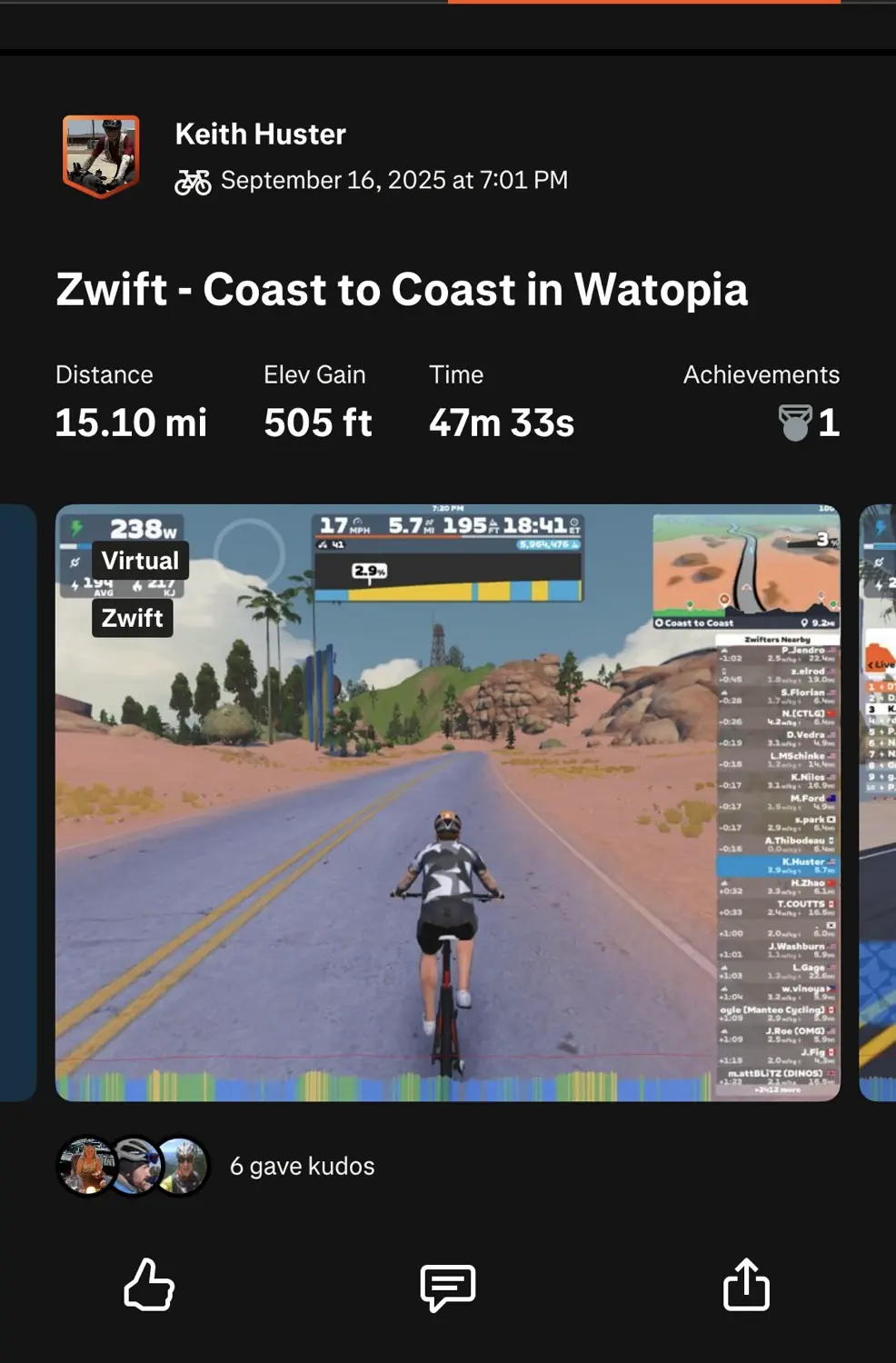Open the third kudos giver's avatar
The image size is (896, 1363).
[180, 1166]
